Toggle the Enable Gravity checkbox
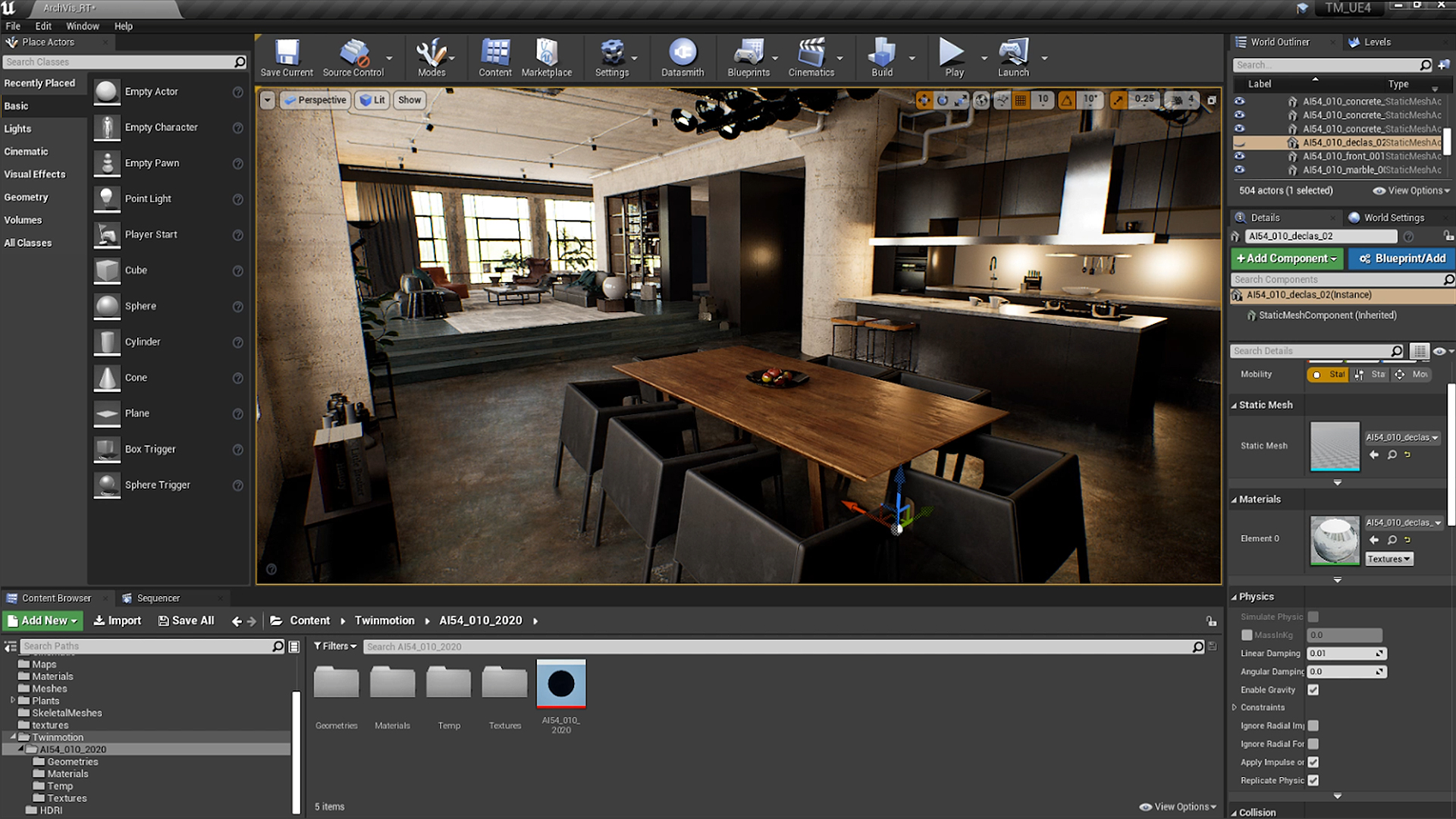This screenshot has width=1456, height=819. (1313, 689)
